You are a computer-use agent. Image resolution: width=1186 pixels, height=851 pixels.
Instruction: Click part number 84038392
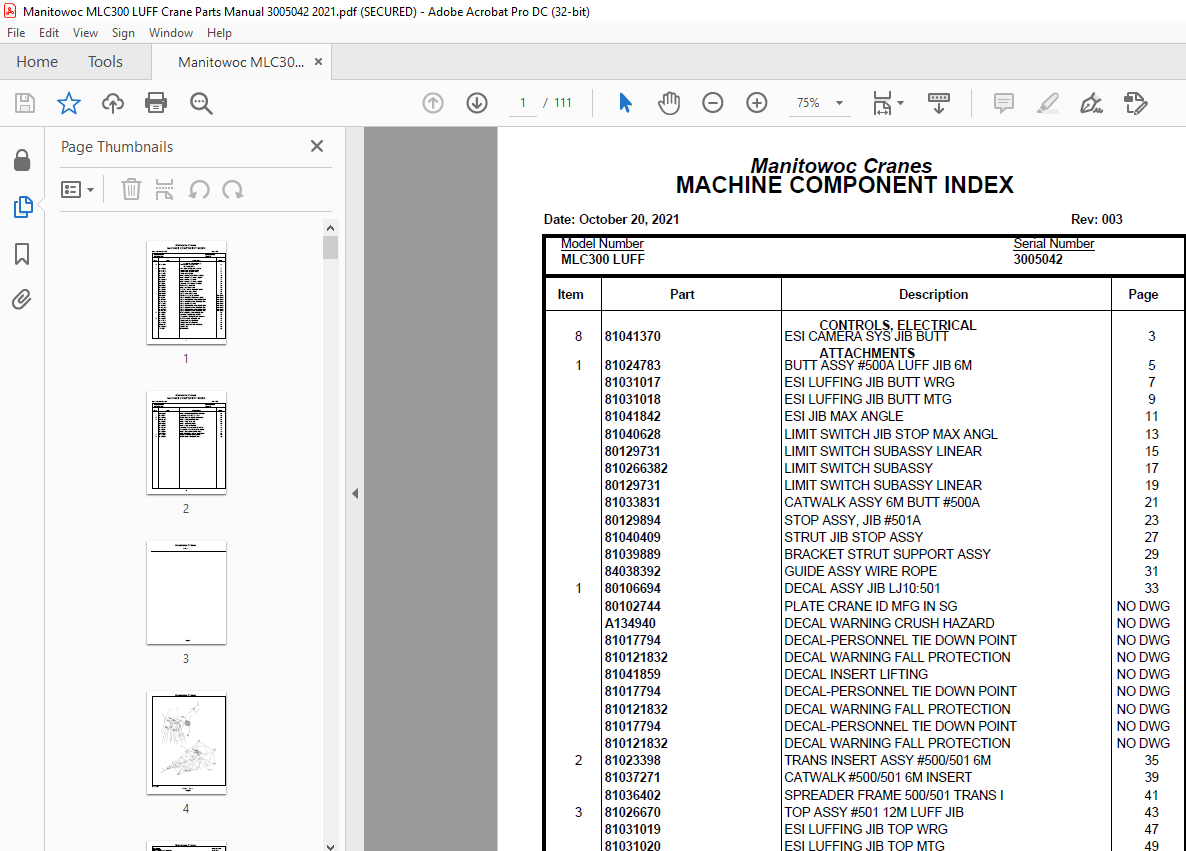tap(632, 571)
